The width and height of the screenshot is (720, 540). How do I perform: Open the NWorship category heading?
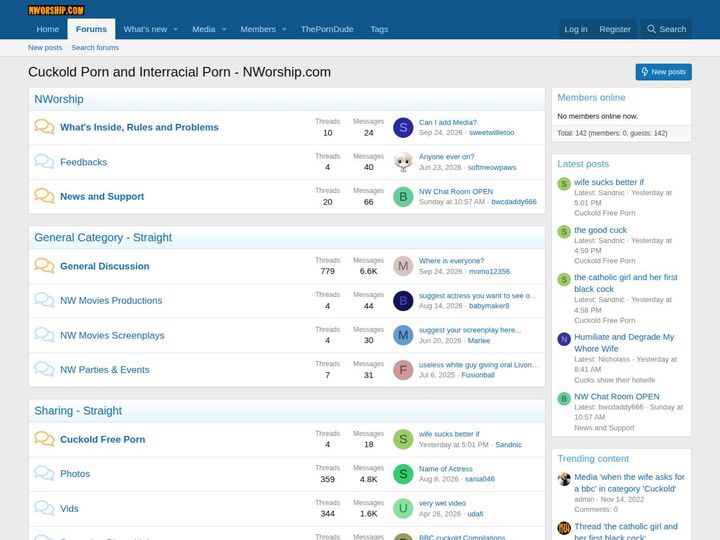coord(59,99)
